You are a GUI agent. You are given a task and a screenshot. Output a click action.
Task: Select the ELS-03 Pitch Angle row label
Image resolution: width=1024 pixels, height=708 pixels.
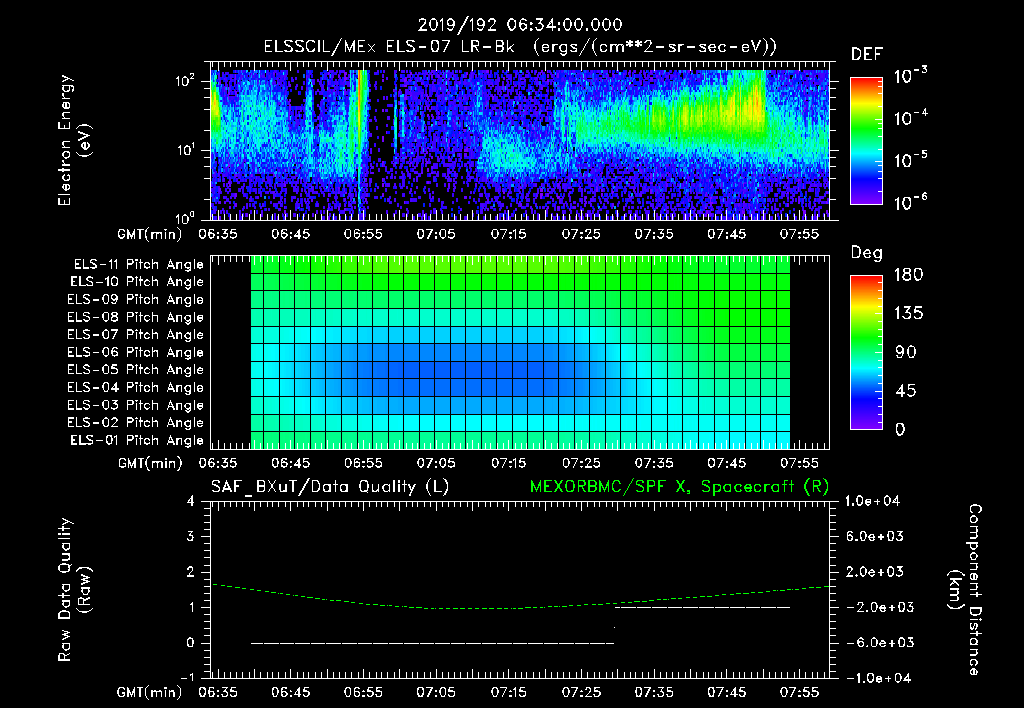click(x=136, y=405)
